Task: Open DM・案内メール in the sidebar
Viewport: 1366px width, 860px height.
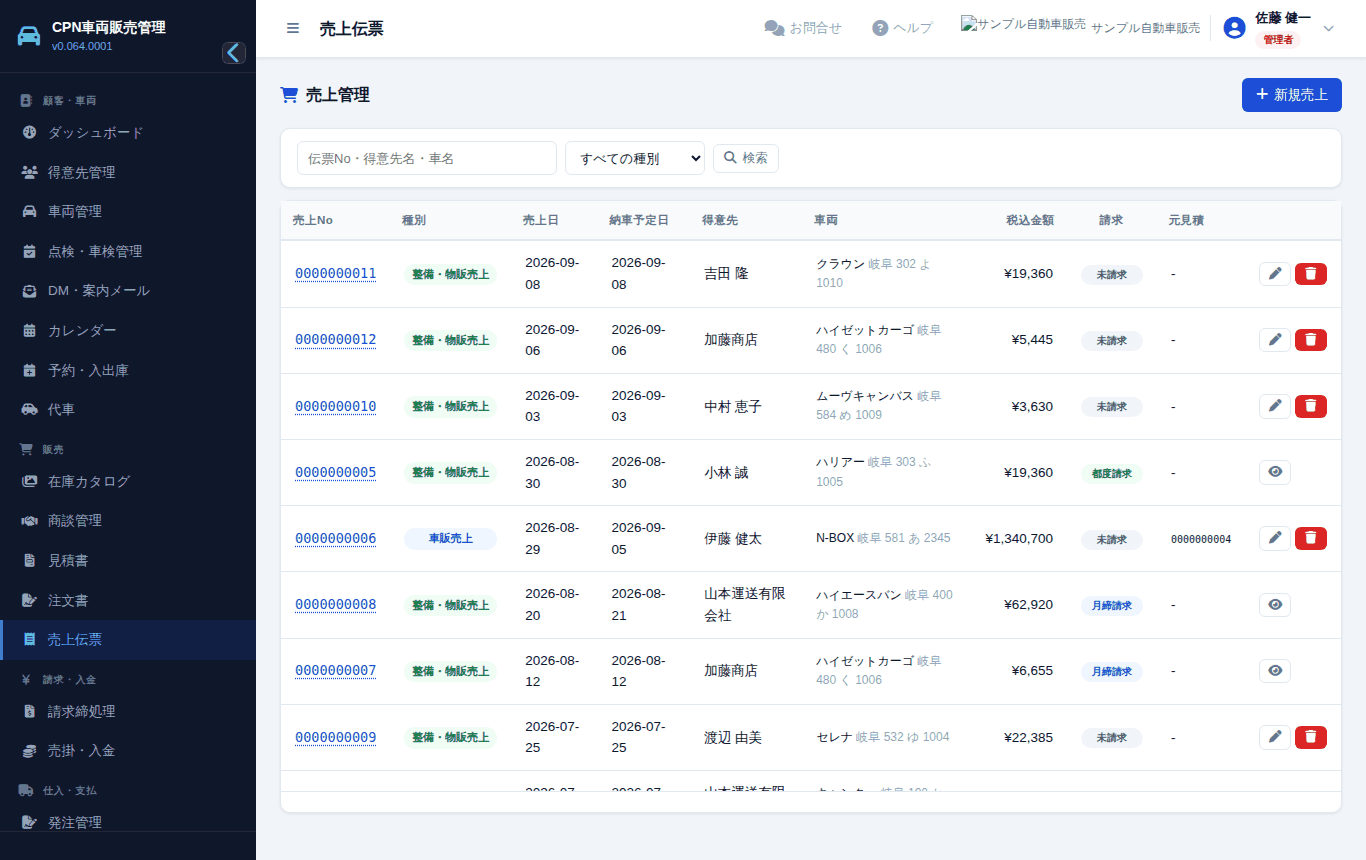Action: pos(128,291)
